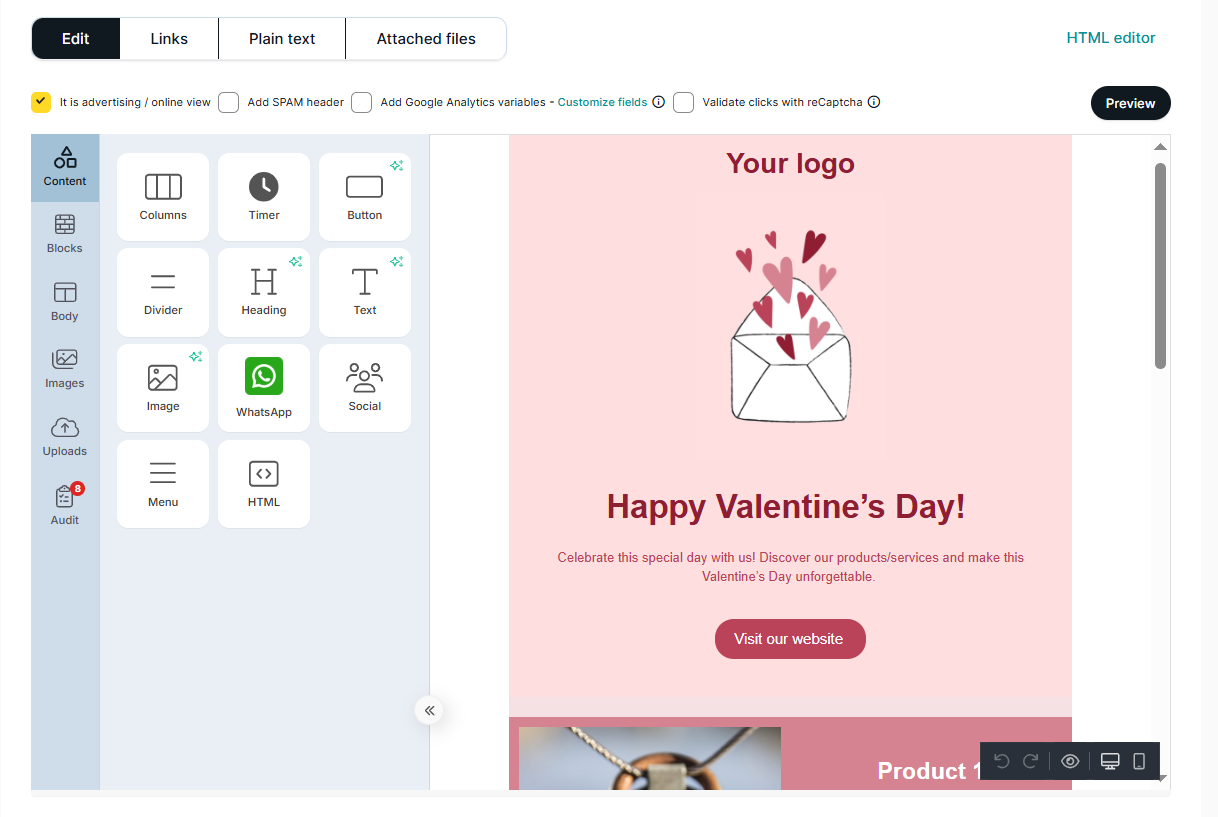Pick the HTML code element

264,484
